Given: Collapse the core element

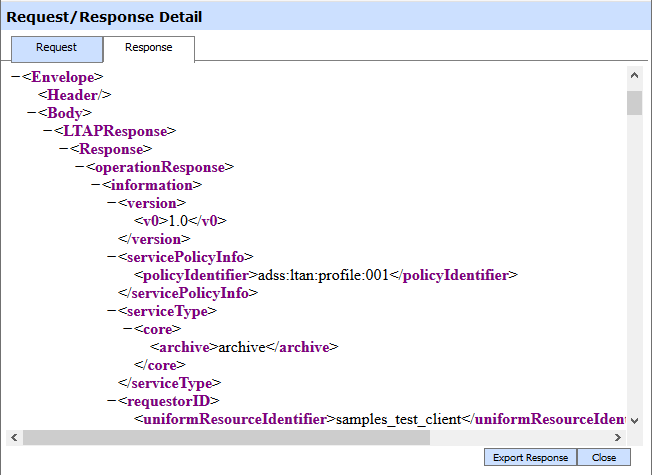Looking at the screenshot, I should pos(126,329).
